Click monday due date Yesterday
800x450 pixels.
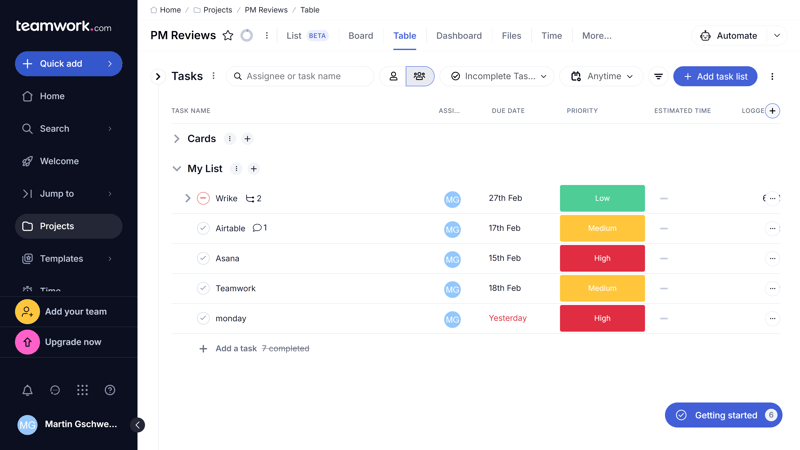[507, 318]
